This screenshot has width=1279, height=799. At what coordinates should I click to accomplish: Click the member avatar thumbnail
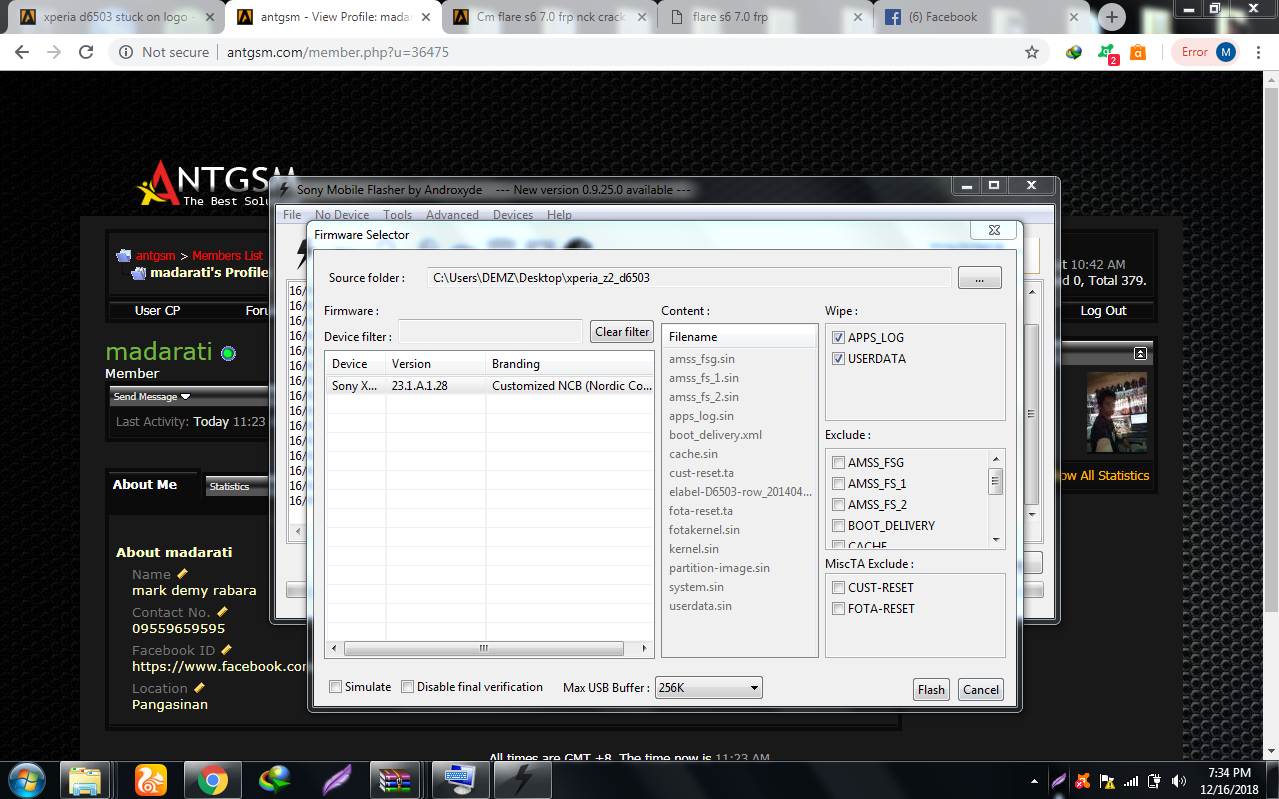point(1117,413)
